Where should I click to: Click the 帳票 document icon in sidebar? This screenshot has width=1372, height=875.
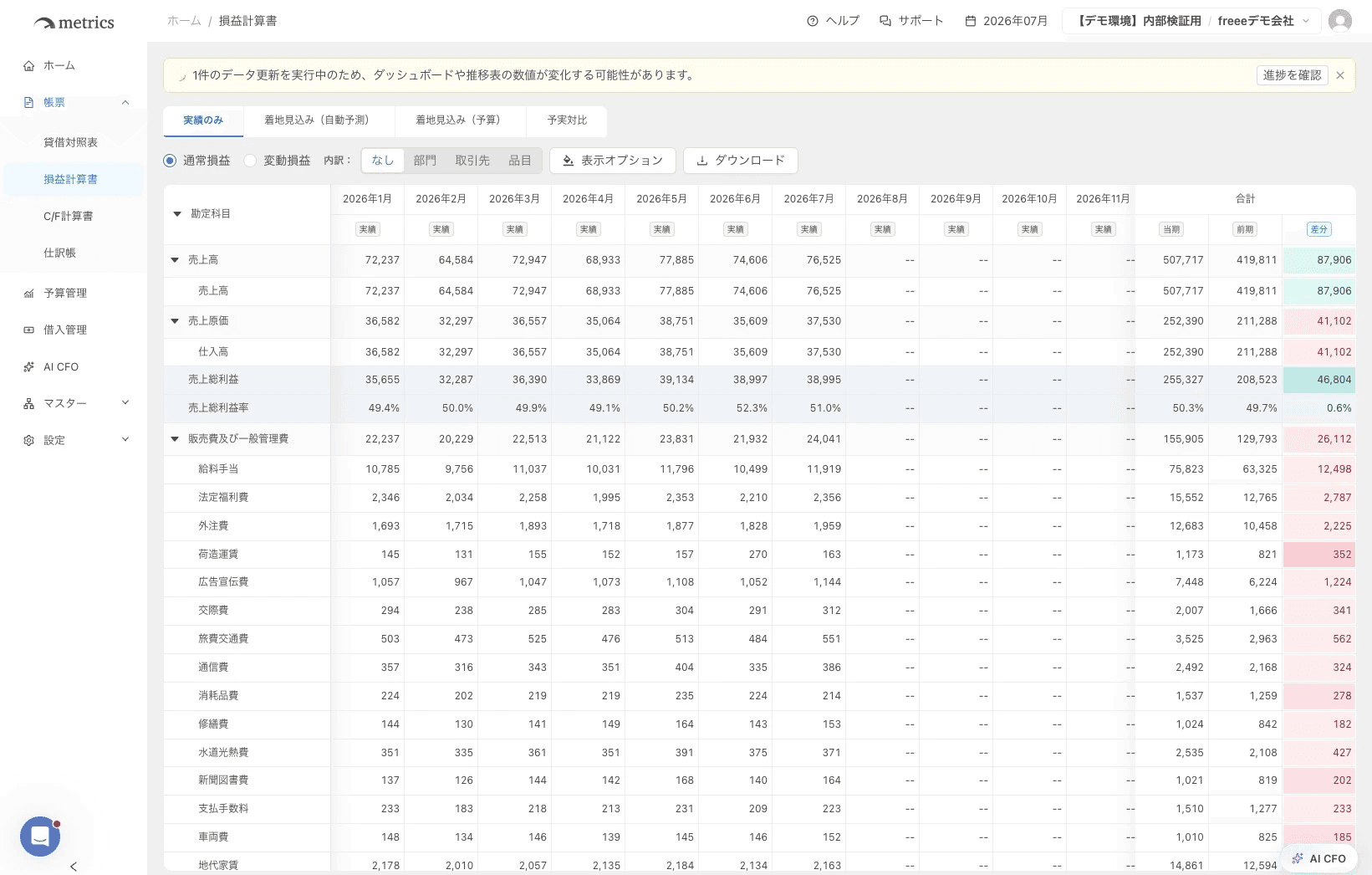29,103
